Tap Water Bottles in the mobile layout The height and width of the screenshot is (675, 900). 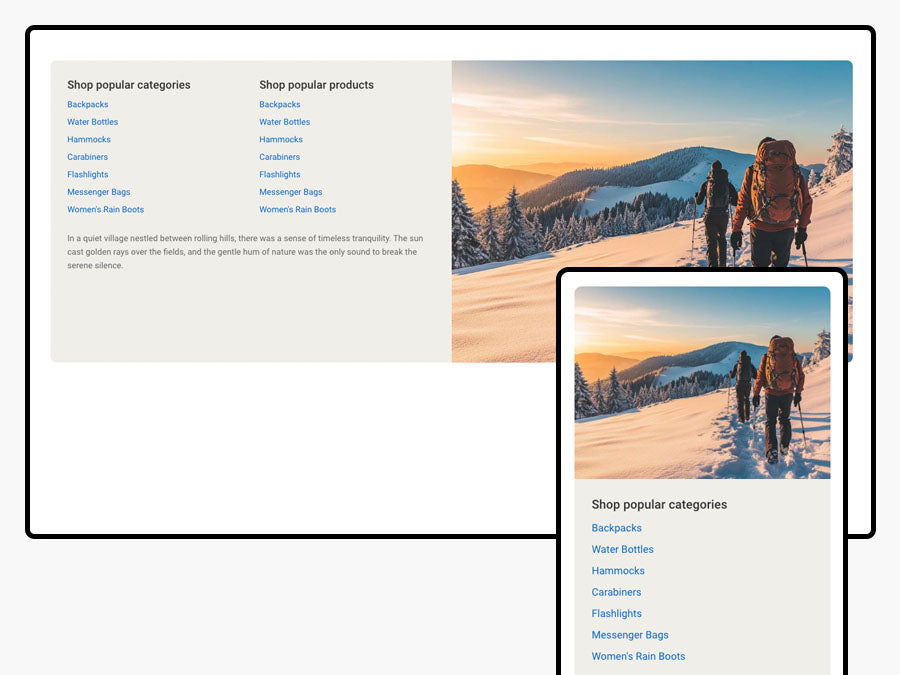pyautogui.click(x=623, y=549)
